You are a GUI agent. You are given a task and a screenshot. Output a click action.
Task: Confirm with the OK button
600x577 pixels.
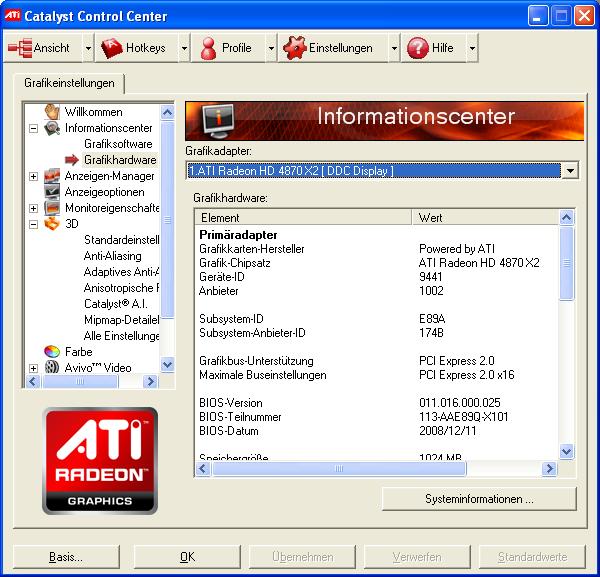click(x=187, y=557)
